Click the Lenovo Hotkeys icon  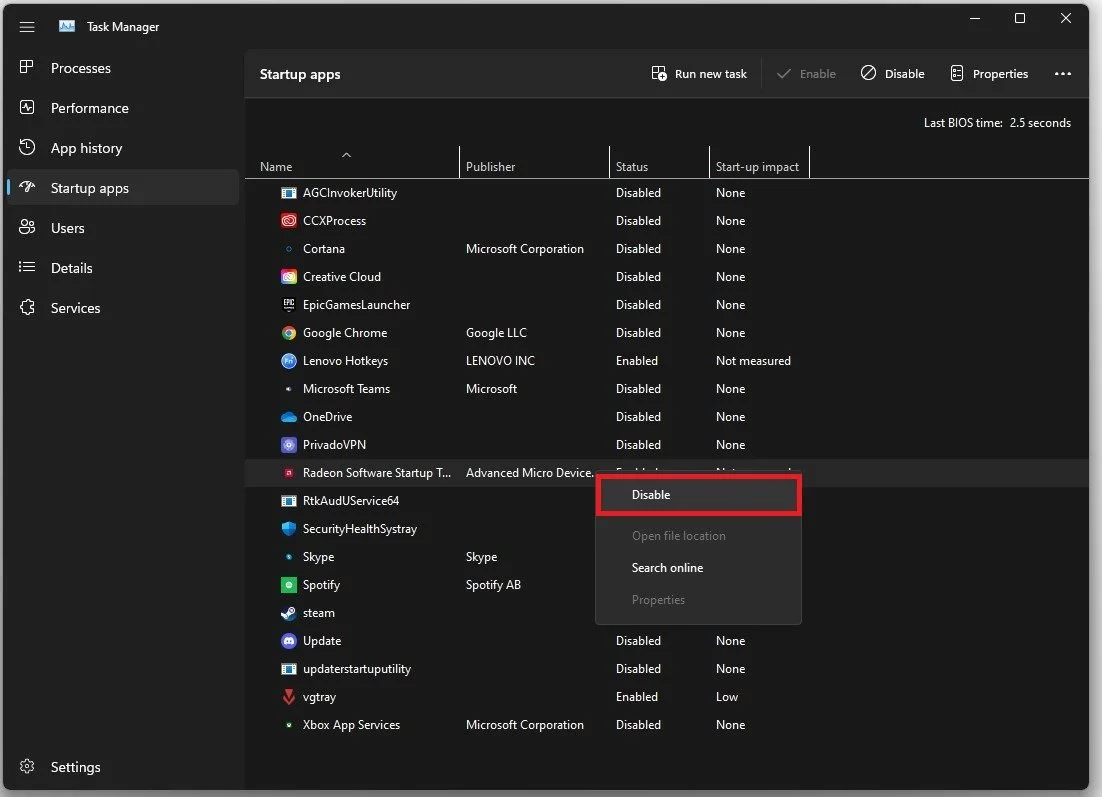(289, 361)
